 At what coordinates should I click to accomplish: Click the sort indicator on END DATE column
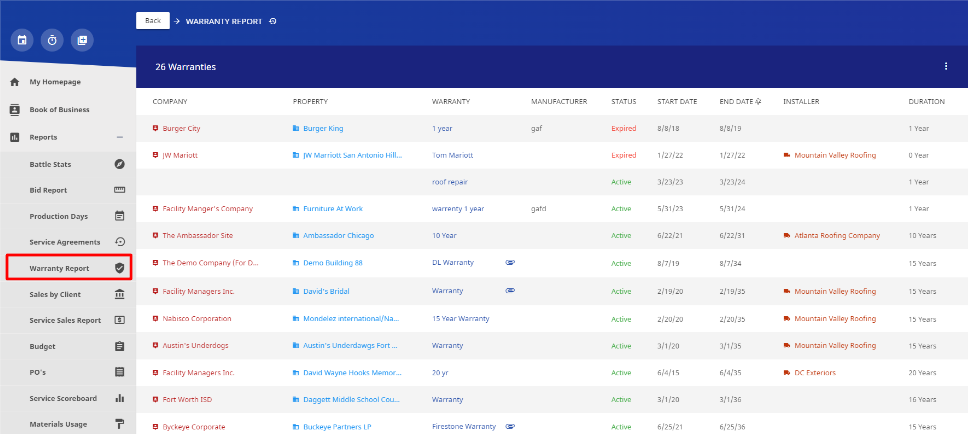[758, 101]
